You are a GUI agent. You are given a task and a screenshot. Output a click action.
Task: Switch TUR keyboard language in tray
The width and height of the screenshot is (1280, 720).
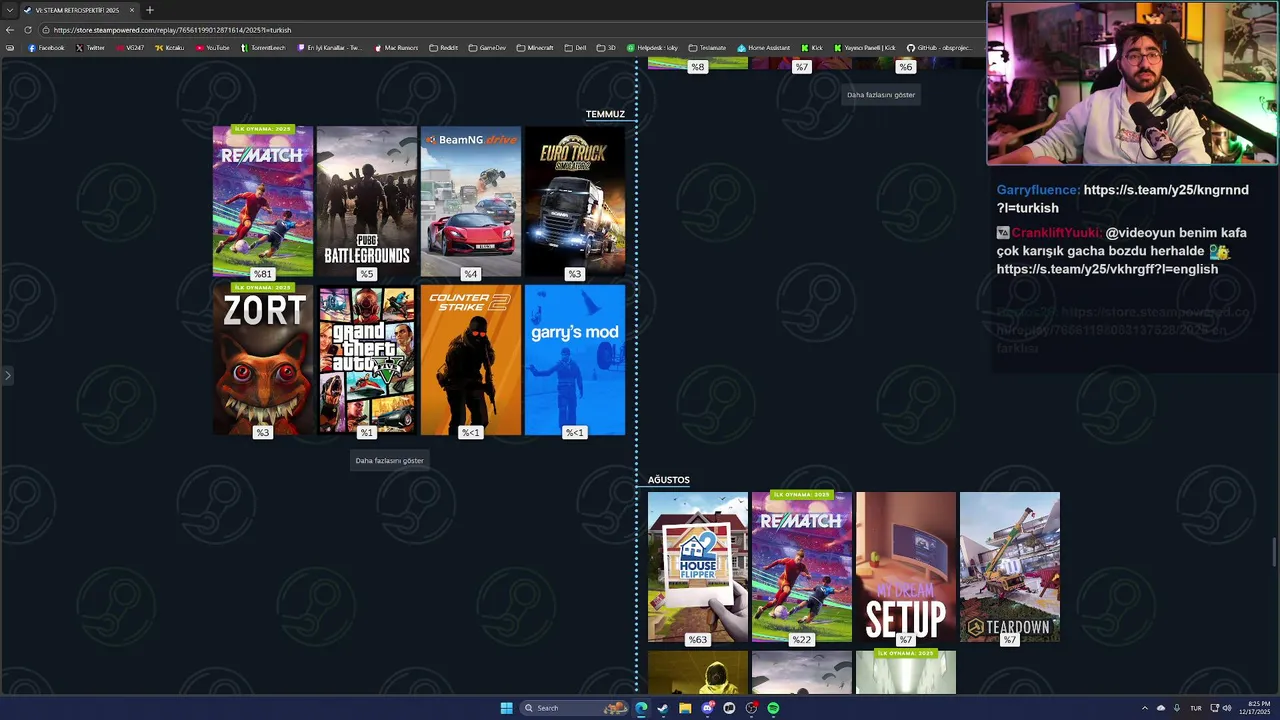point(1195,708)
